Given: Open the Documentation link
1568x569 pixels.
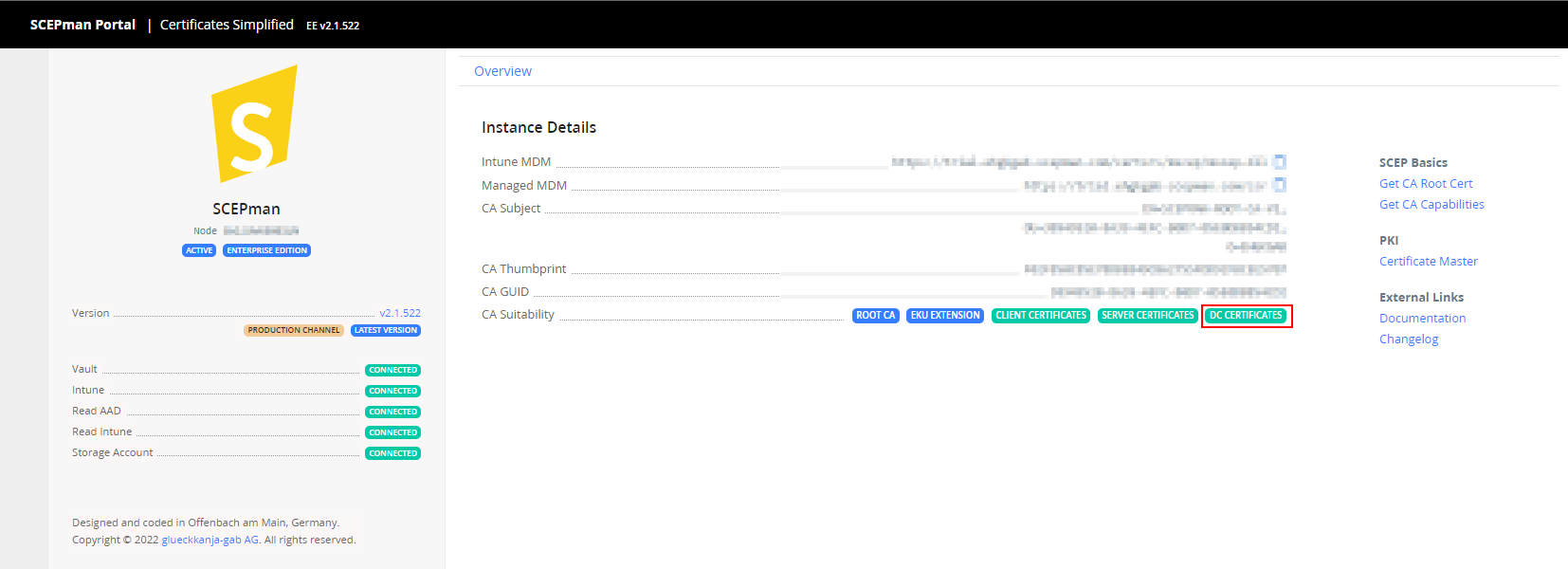Looking at the screenshot, I should pyautogui.click(x=1422, y=319).
